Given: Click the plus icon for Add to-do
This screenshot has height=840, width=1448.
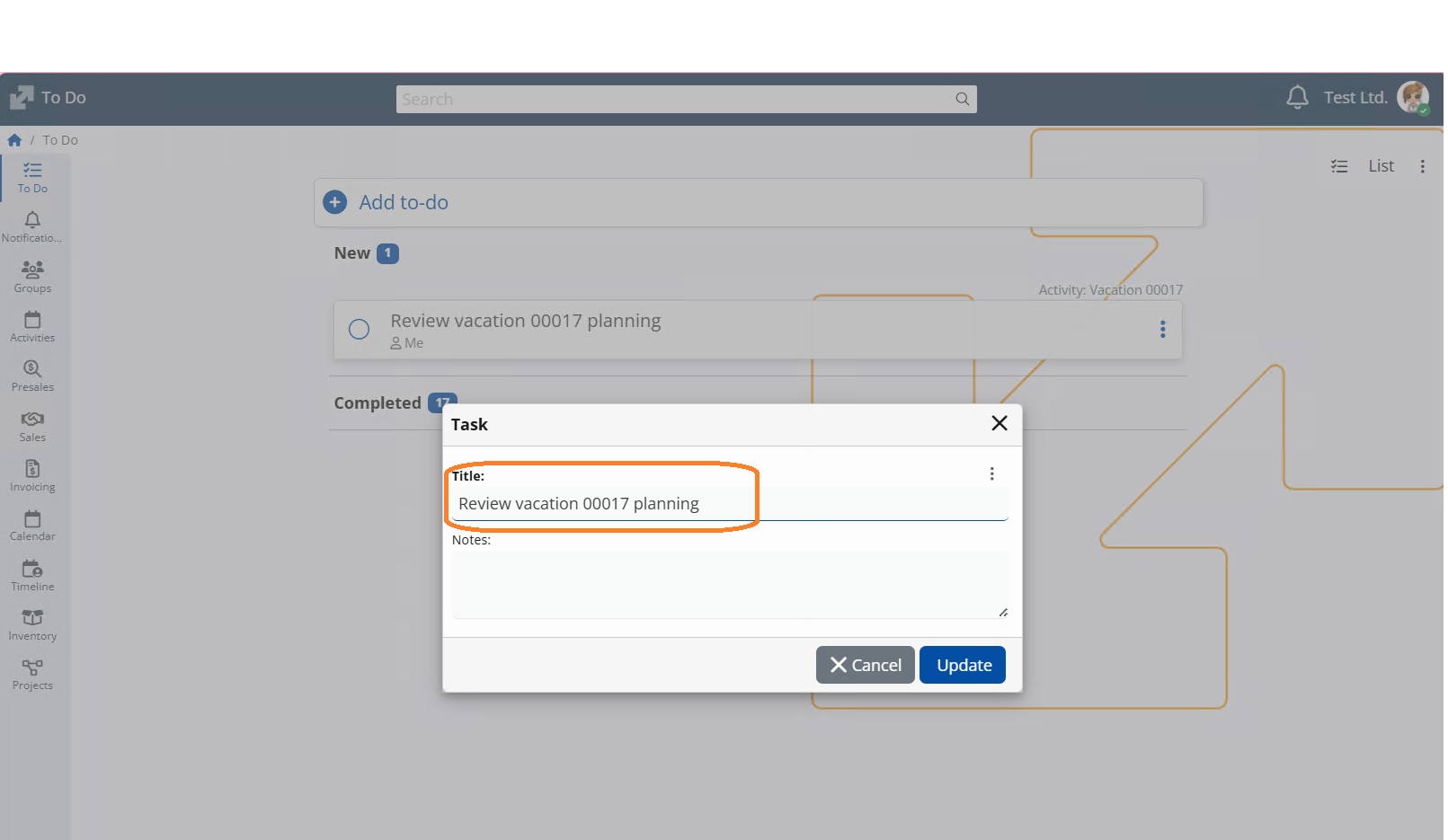Looking at the screenshot, I should [x=334, y=202].
